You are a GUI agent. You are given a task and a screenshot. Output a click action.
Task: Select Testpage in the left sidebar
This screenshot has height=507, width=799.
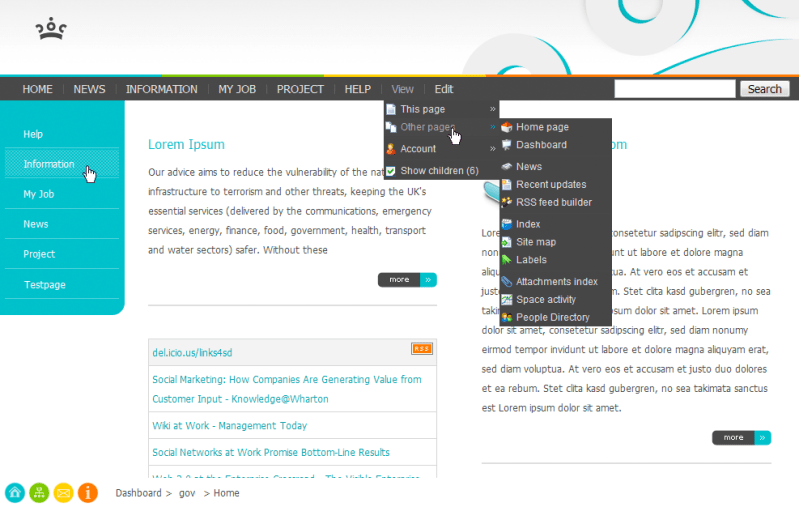tap(45, 285)
